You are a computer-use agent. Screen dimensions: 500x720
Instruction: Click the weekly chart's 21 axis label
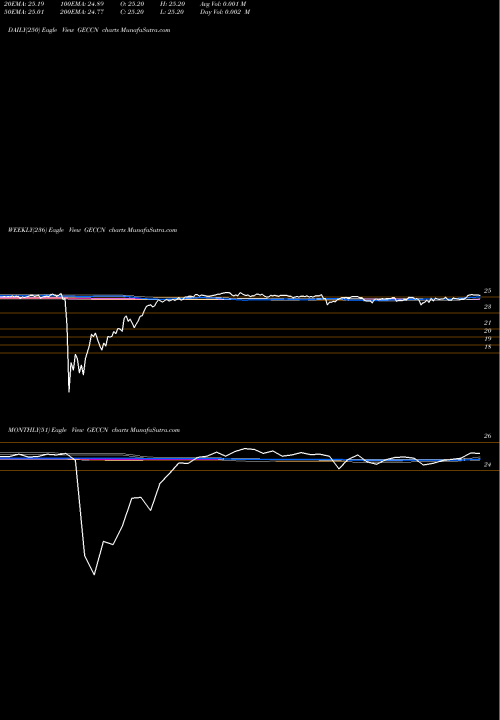click(488, 323)
